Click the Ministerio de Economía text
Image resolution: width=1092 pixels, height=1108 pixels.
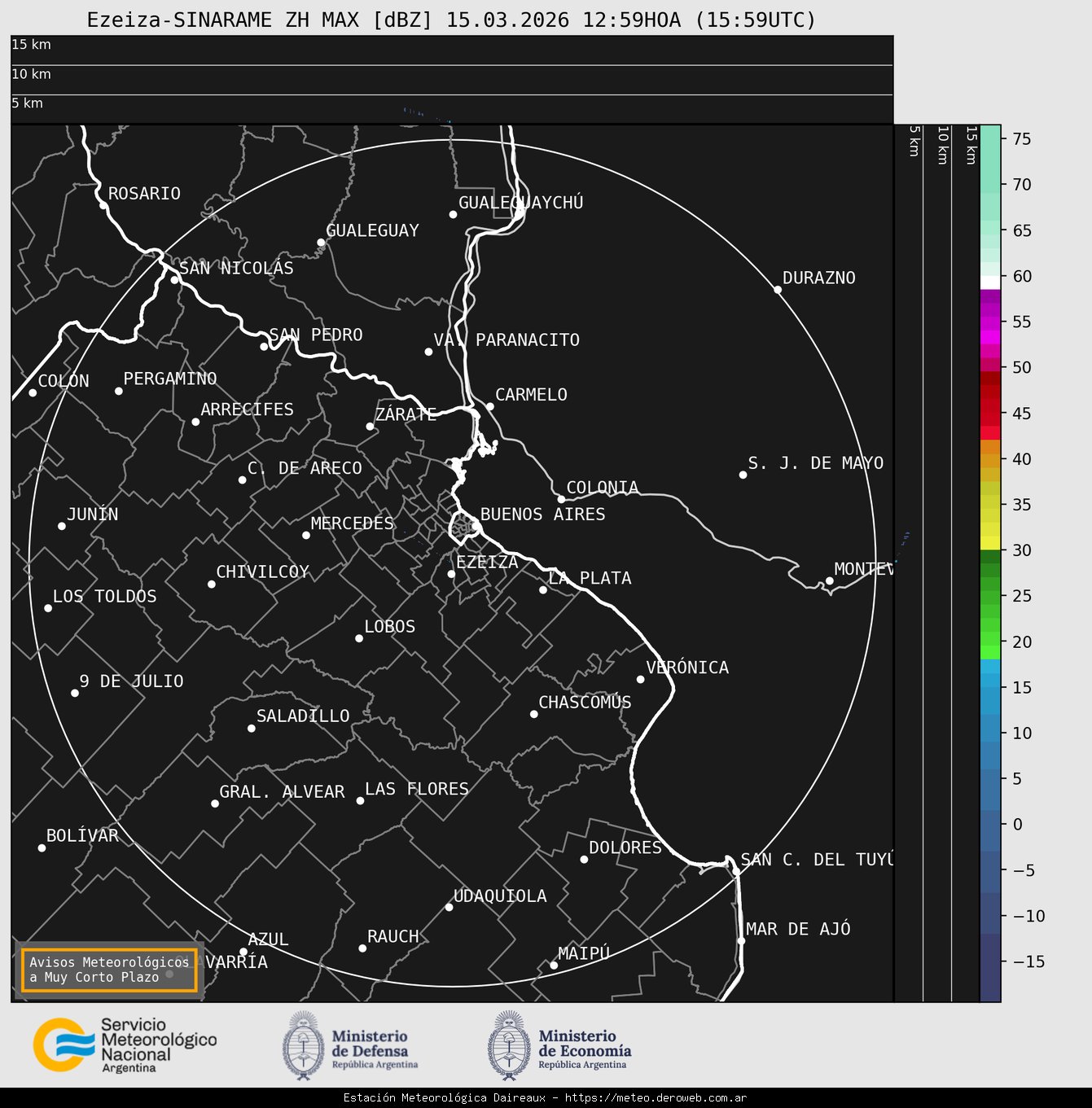pyautogui.click(x=584, y=1044)
